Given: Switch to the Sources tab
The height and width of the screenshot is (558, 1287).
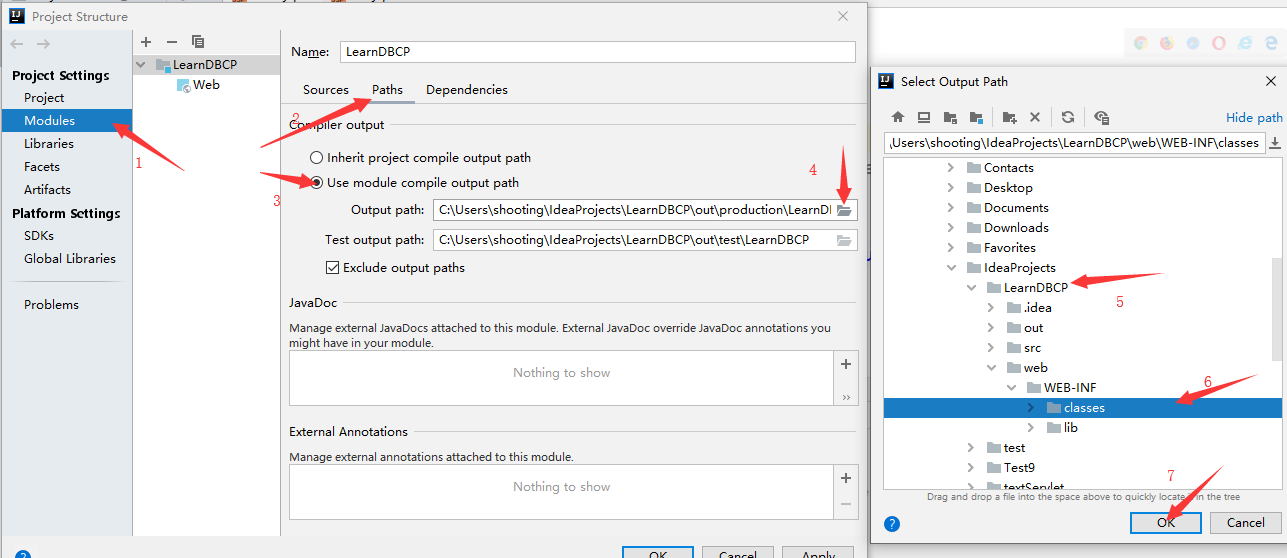Looking at the screenshot, I should (x=326, y=90).
